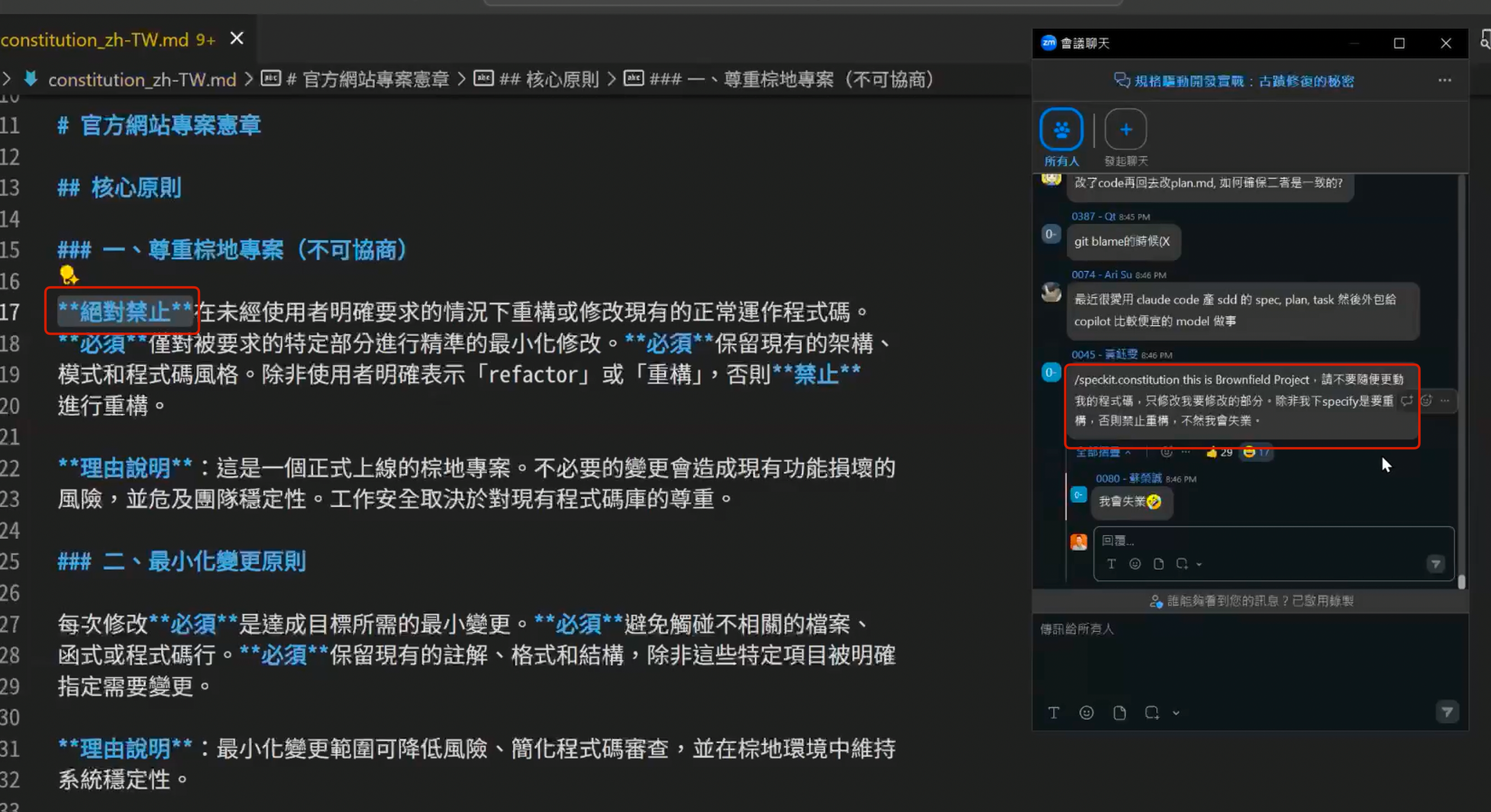This screenshot has width=1491, height=812.
Task: Click the file attachment icon in bottom toolbar
Action: pyautogui.click(x=1119, y=713)
